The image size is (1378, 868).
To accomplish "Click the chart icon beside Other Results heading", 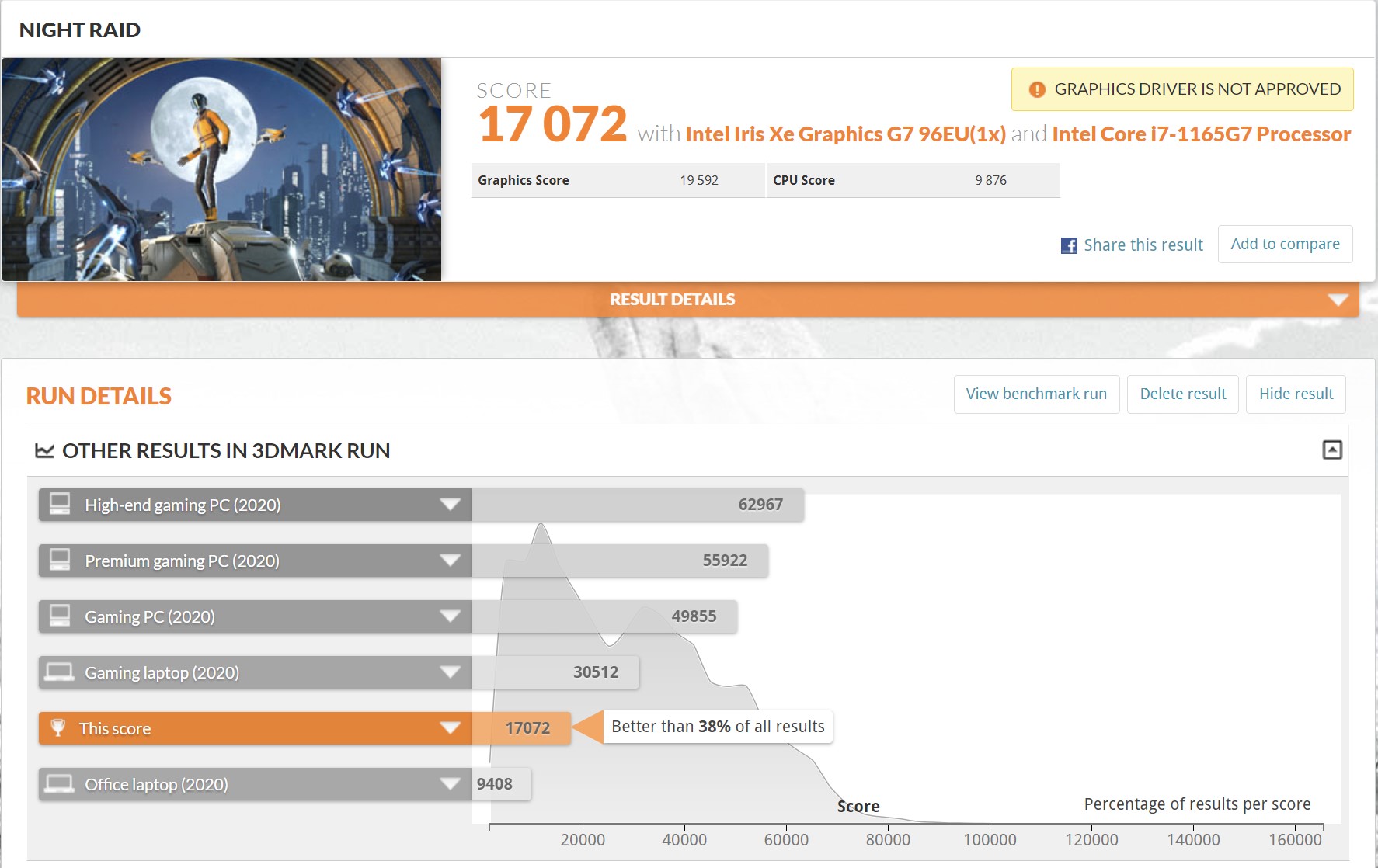I will (x=45, y=450).
